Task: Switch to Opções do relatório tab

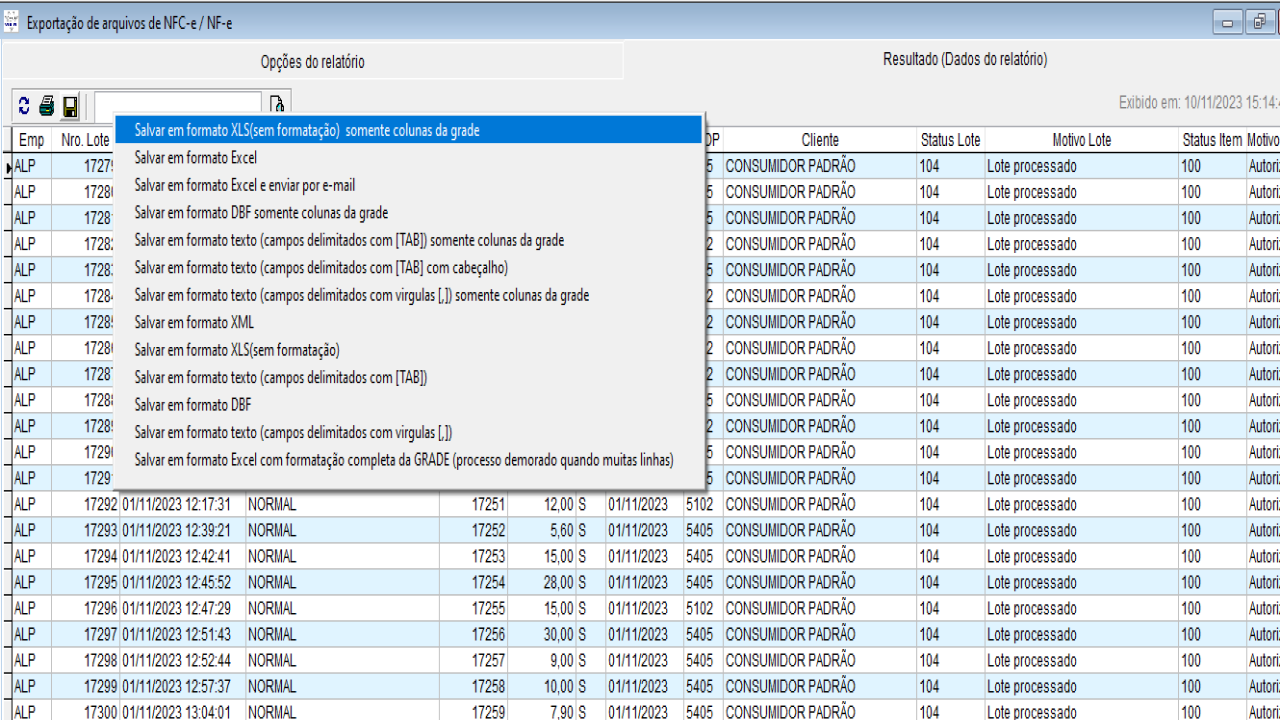Action: coord(312,62)
